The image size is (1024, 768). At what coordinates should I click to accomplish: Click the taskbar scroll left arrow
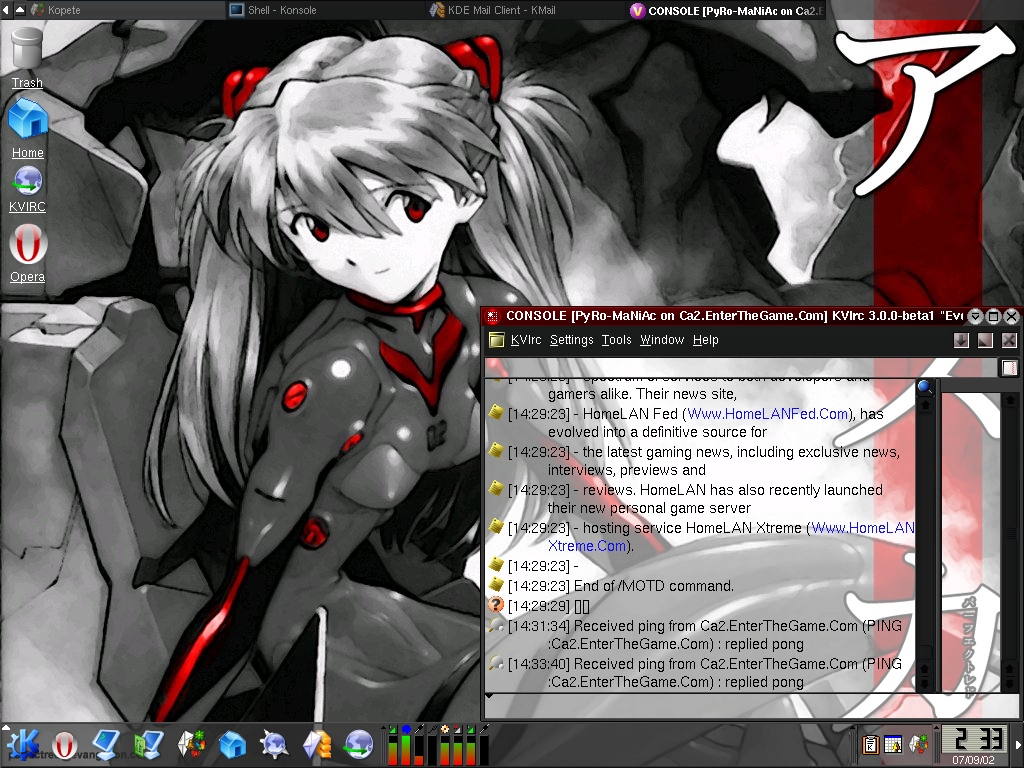point(6,10)
